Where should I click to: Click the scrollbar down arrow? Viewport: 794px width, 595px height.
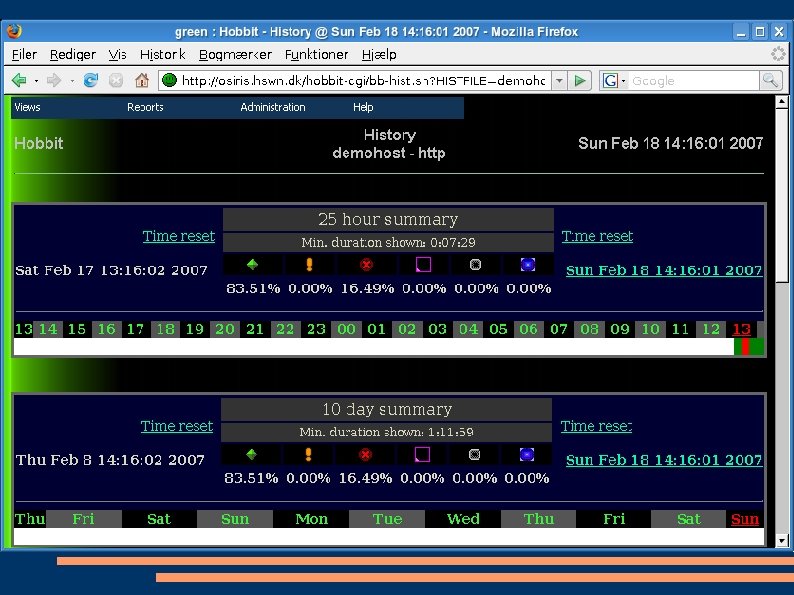click(781, 540)
